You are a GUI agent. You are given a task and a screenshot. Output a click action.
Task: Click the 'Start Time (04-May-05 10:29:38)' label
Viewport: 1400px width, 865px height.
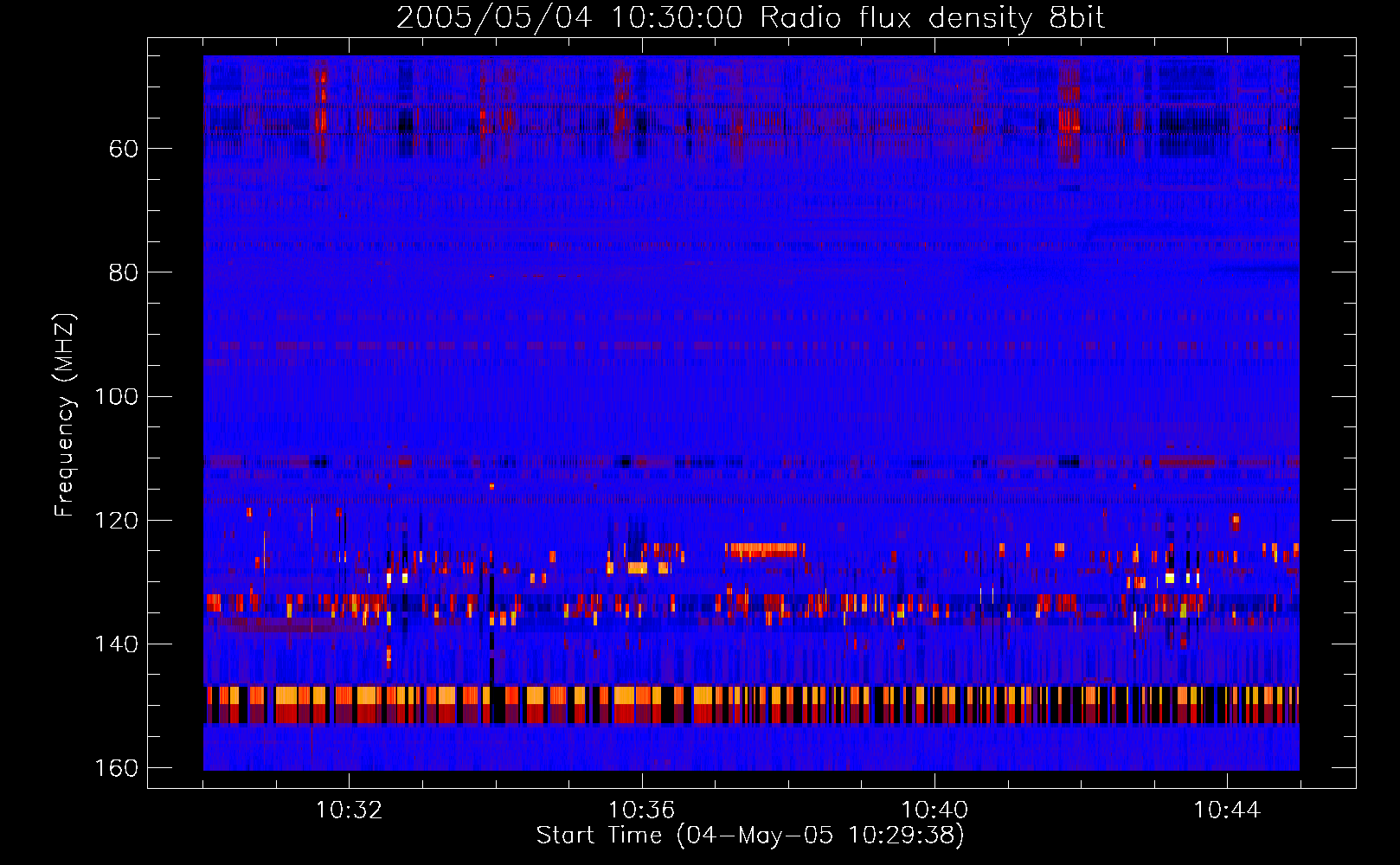tap(750, 836)
